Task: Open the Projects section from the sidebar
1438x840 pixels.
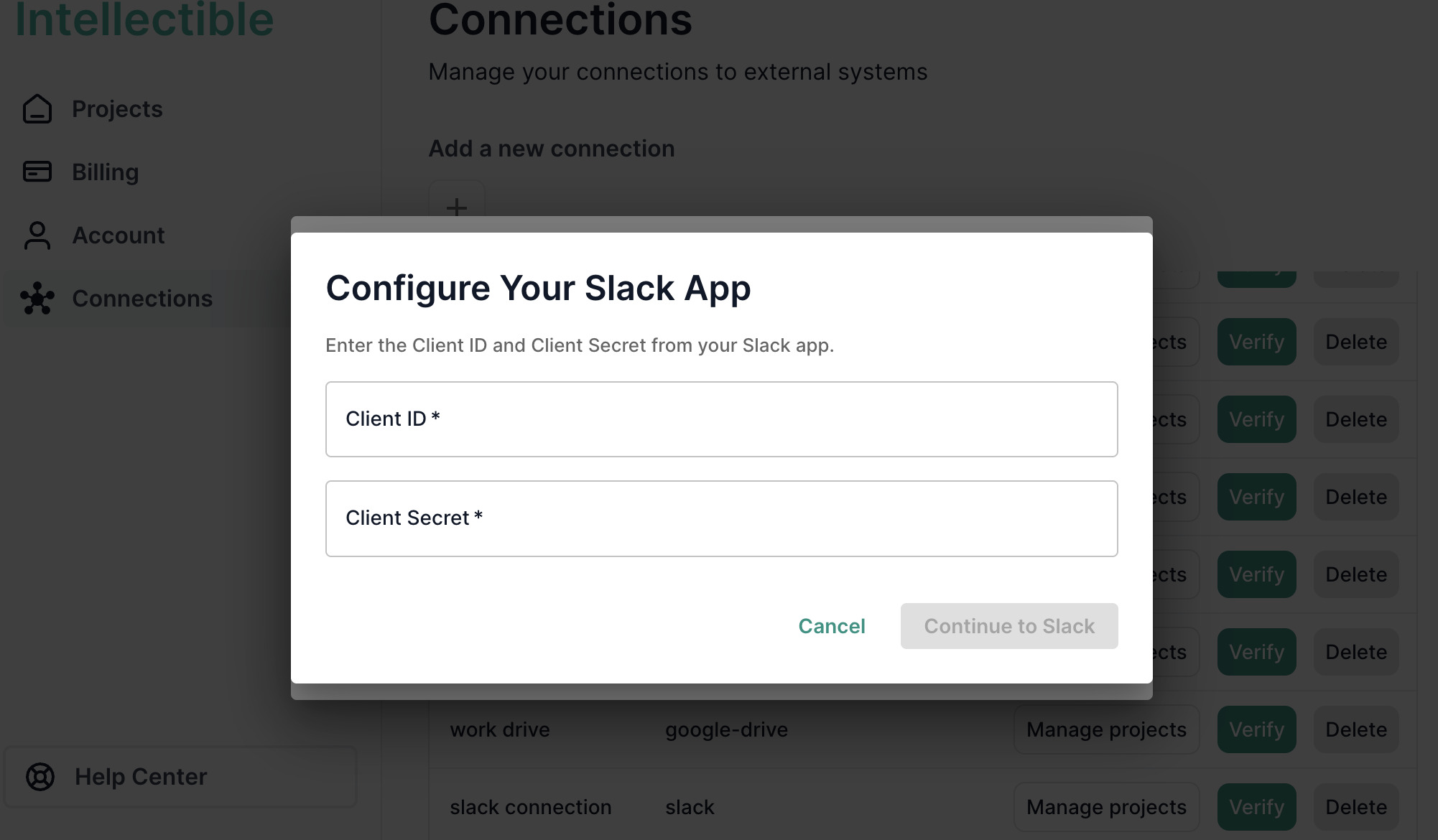Action: (x=116, y=109)
